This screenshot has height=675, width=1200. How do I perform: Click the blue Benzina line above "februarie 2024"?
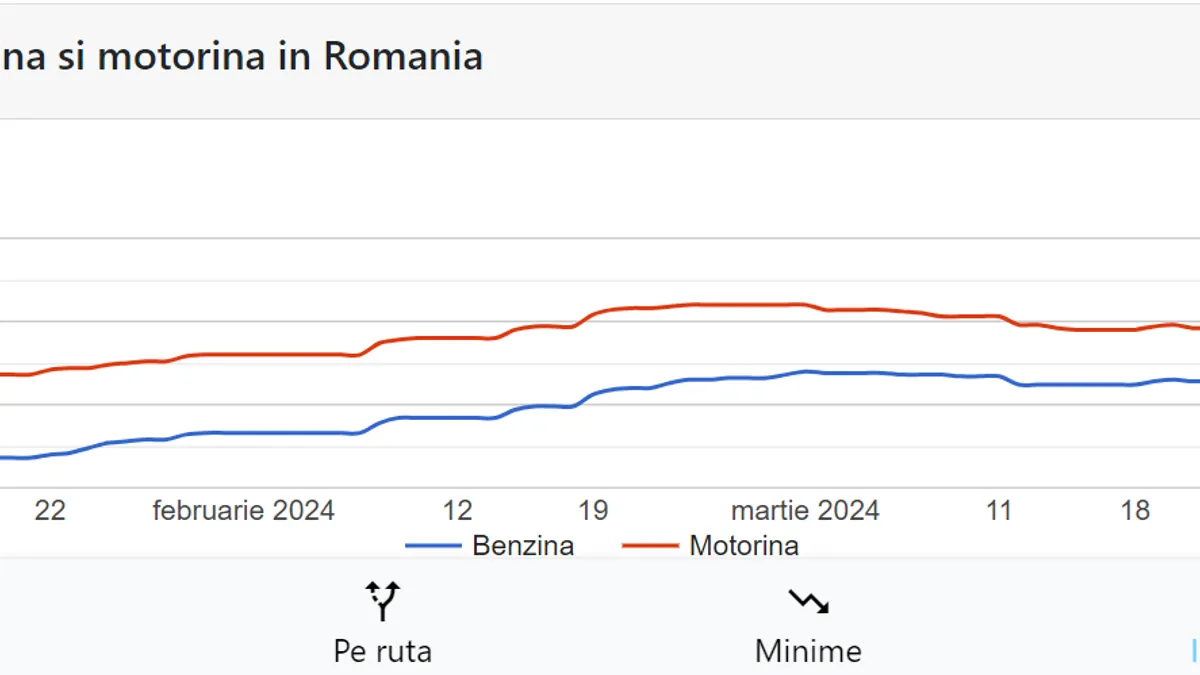(243, 433)
